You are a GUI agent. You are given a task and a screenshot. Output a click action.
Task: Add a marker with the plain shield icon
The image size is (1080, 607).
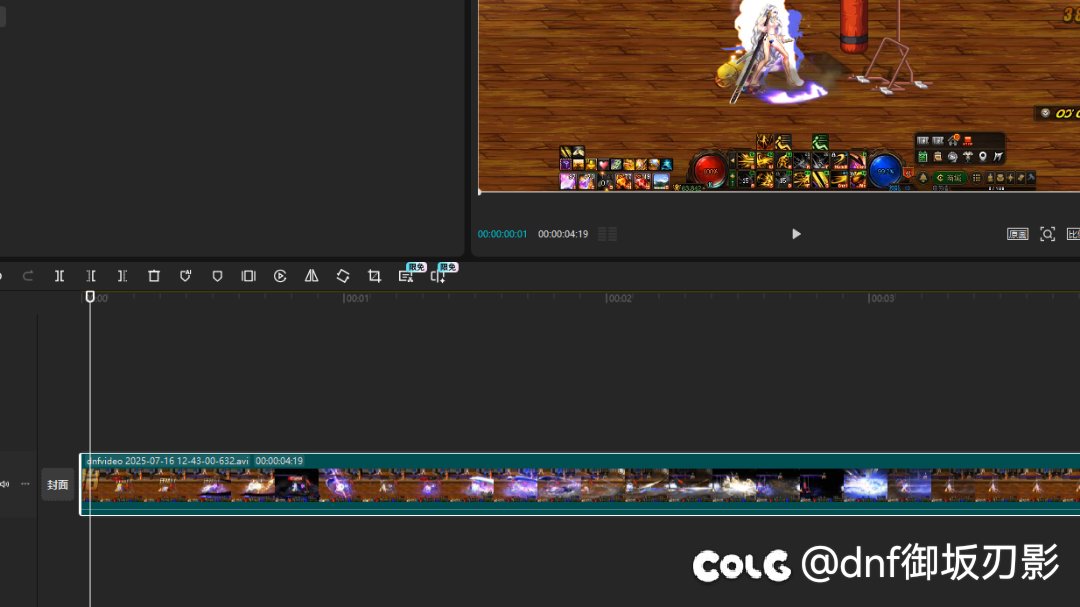tap(217, 276)
